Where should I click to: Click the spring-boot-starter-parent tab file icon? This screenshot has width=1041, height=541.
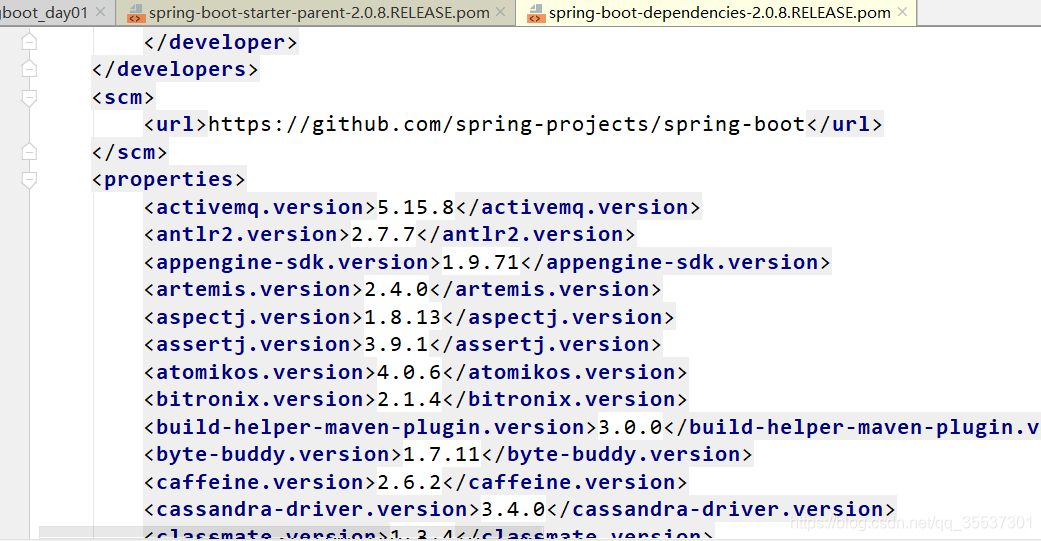point(136,13)
